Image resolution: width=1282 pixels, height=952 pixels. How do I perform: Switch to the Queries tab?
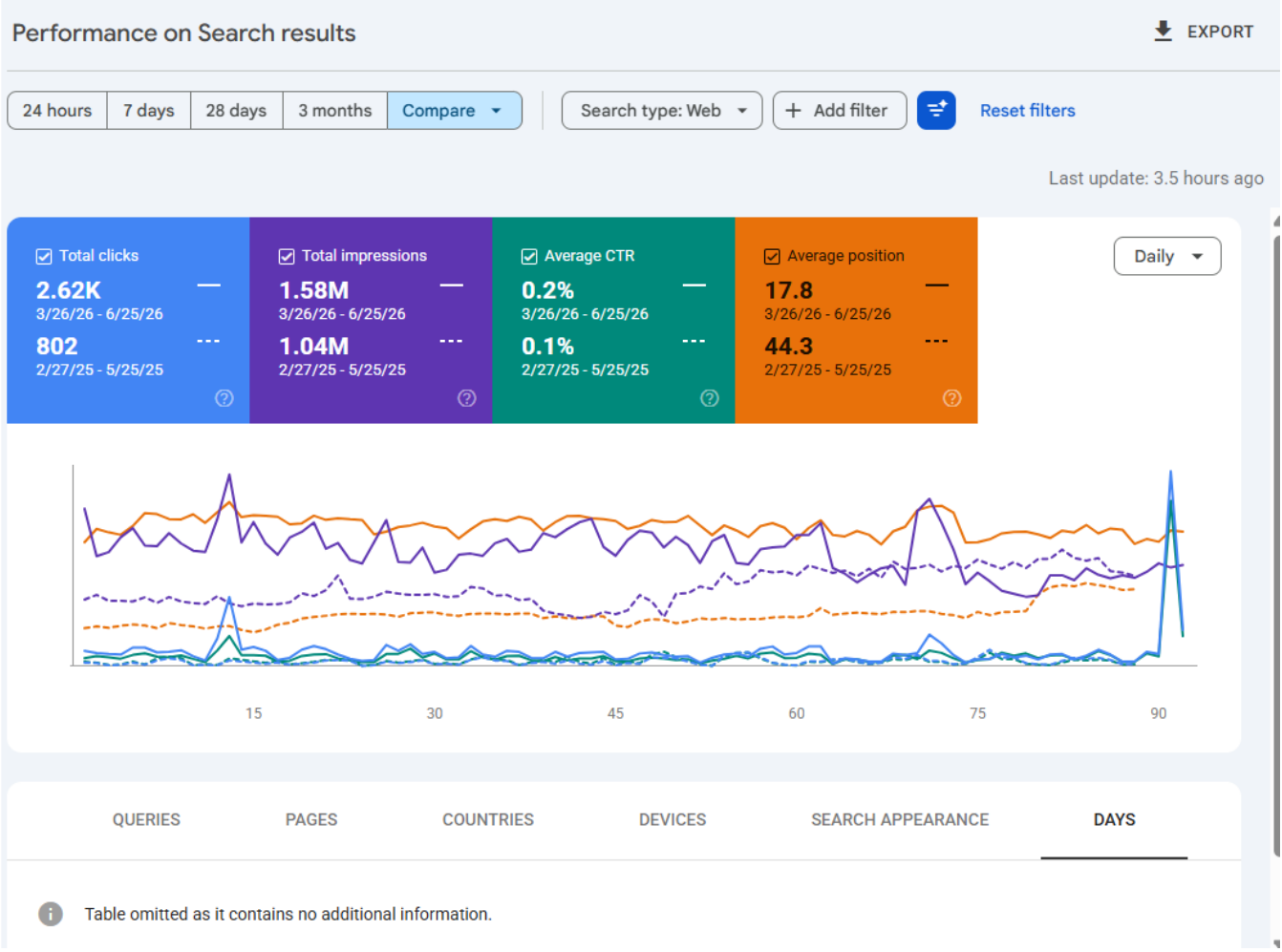click(x=146, y=819)
